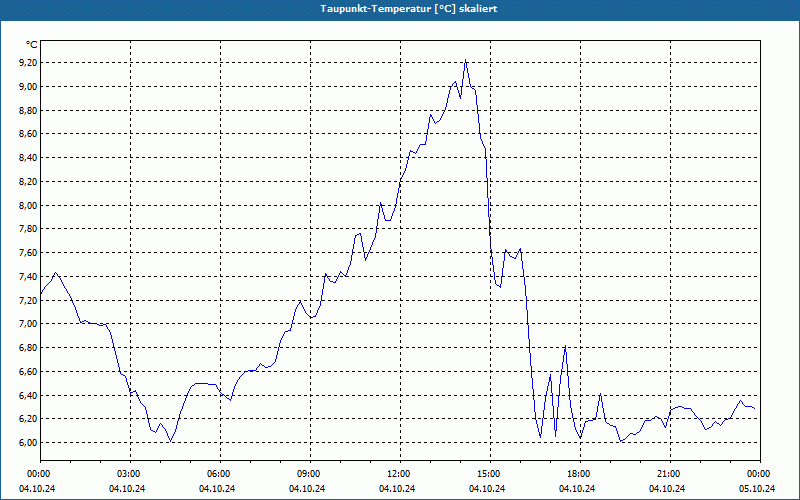
Task: Click the 18:00 time label on x-axis
Action: point(580,474)
